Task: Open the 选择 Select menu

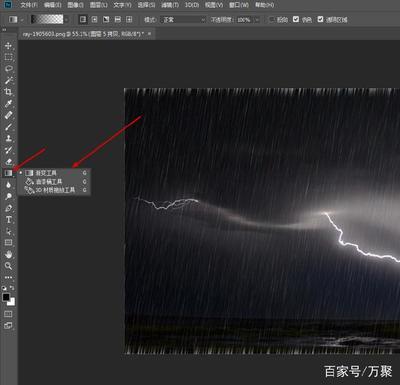Action: [x=146, y=5]
